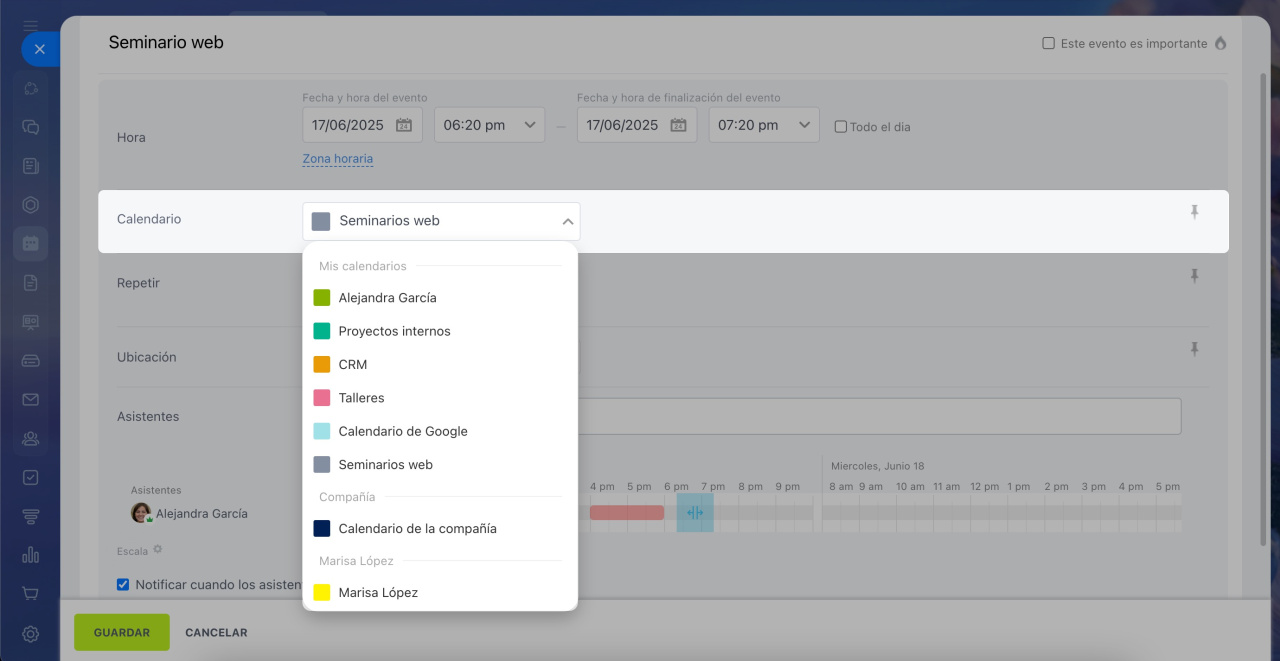Screen dimensions: 1280x661
Task: Click the yellow Marisa López color swatch
Action: (x=322, y=592)
